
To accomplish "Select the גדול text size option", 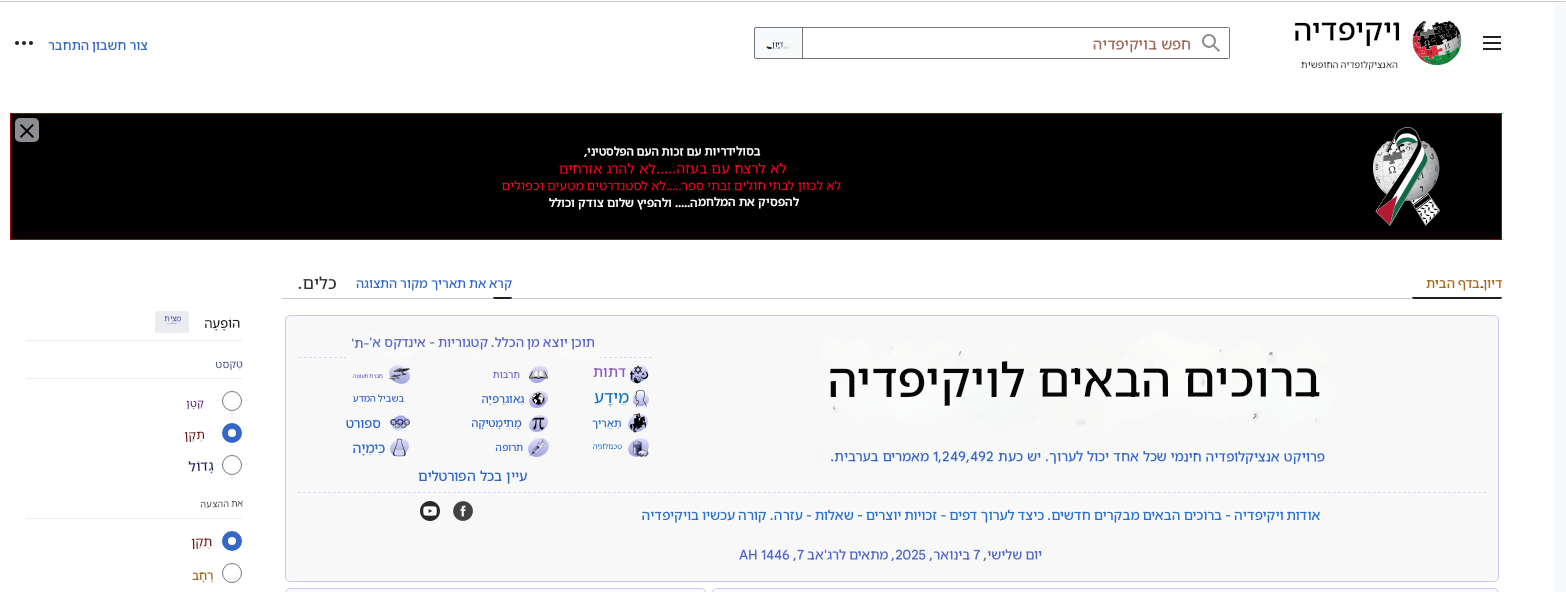I will (x=231, y=465).
